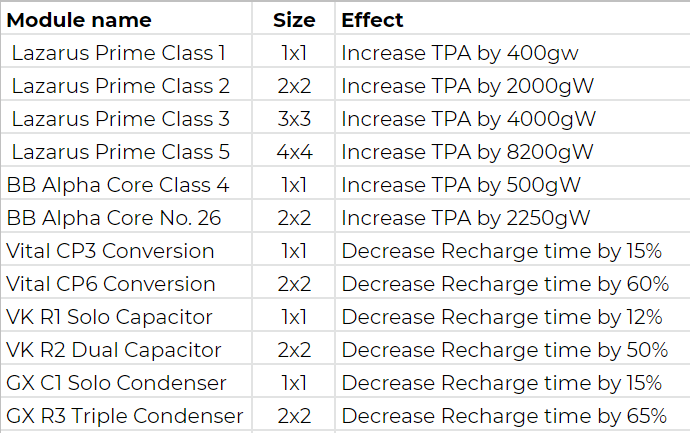Click the 'Lazarus Prime Class 1' cell
Image resolution: width=690 pixels, height=433 pixels.
pos(119,53)
